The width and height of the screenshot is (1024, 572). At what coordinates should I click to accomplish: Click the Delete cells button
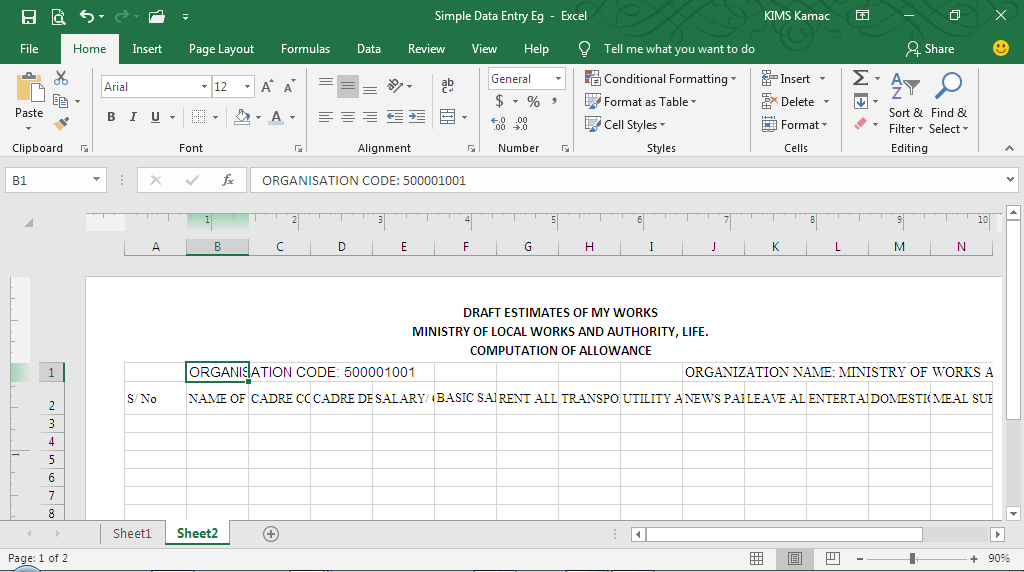tap(788, 102)
